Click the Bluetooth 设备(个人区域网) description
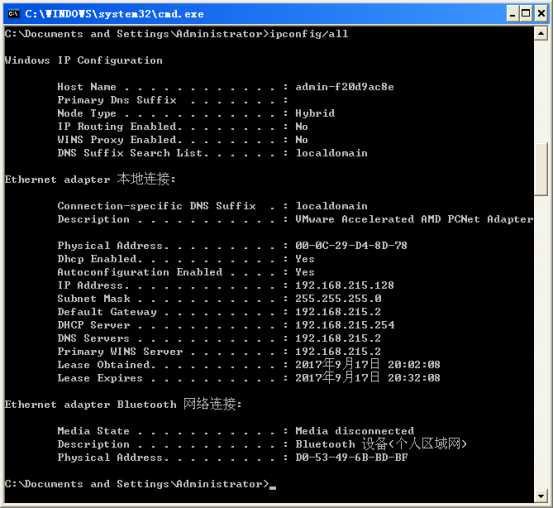 pyautogui.click(x=381, y=444)
